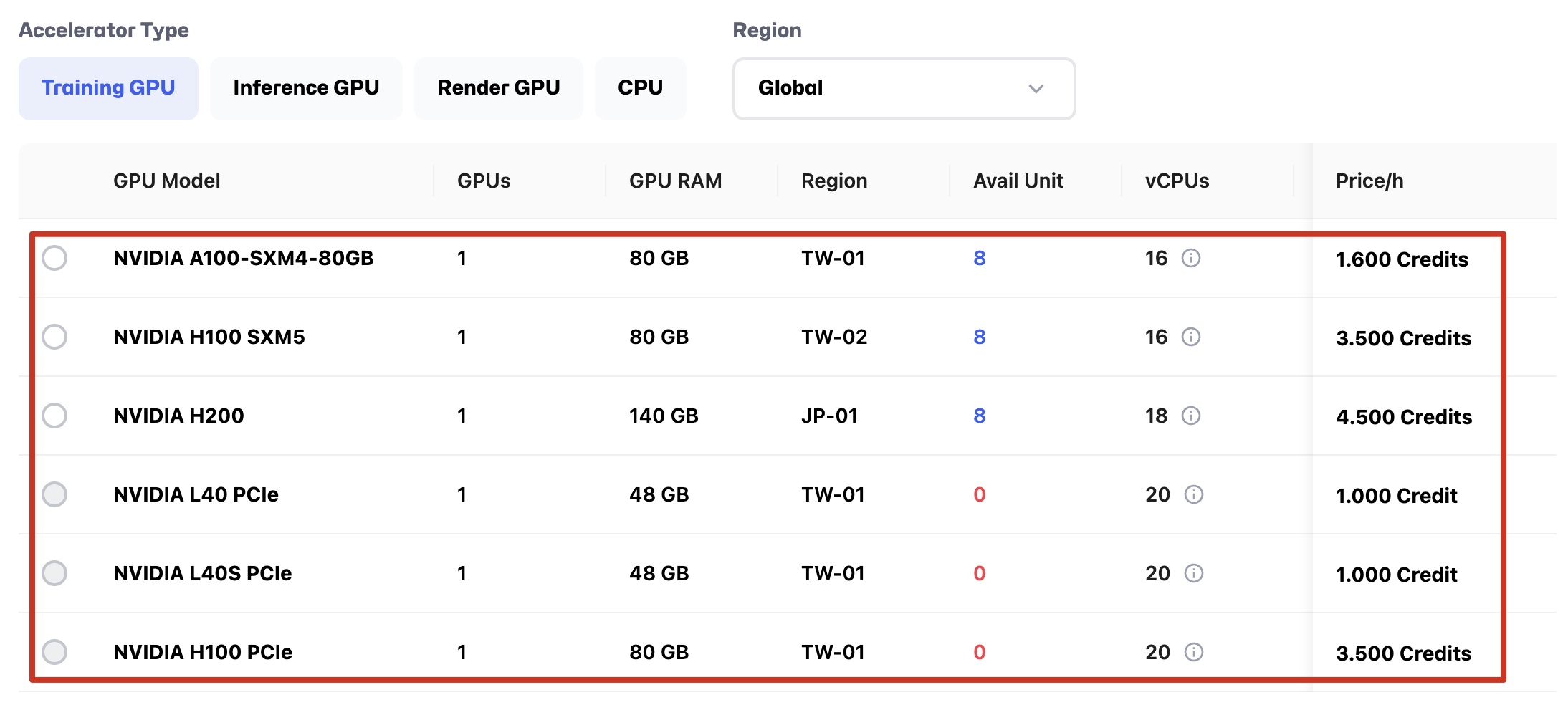Choose the NVIDIA H100 SXM5 radio option
Screen dimensions: 1568x705
tap(54, 337)
